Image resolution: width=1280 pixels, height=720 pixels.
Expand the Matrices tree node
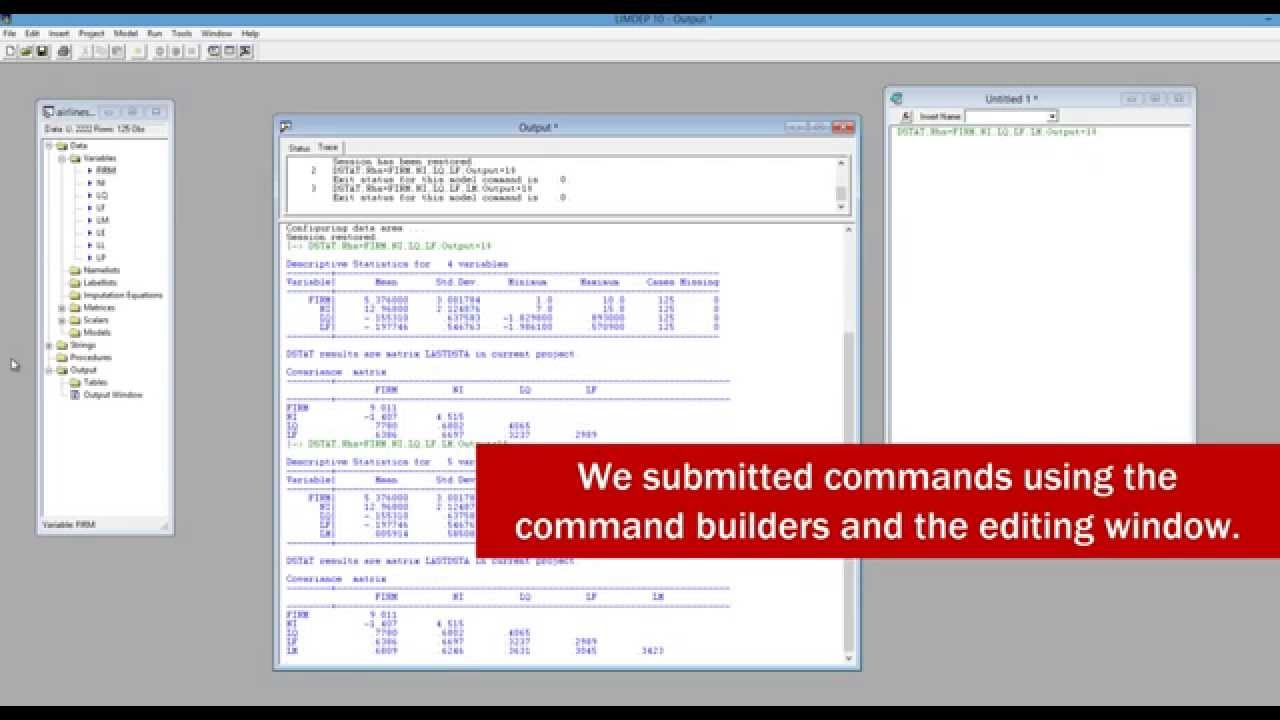tap(62, 308)
